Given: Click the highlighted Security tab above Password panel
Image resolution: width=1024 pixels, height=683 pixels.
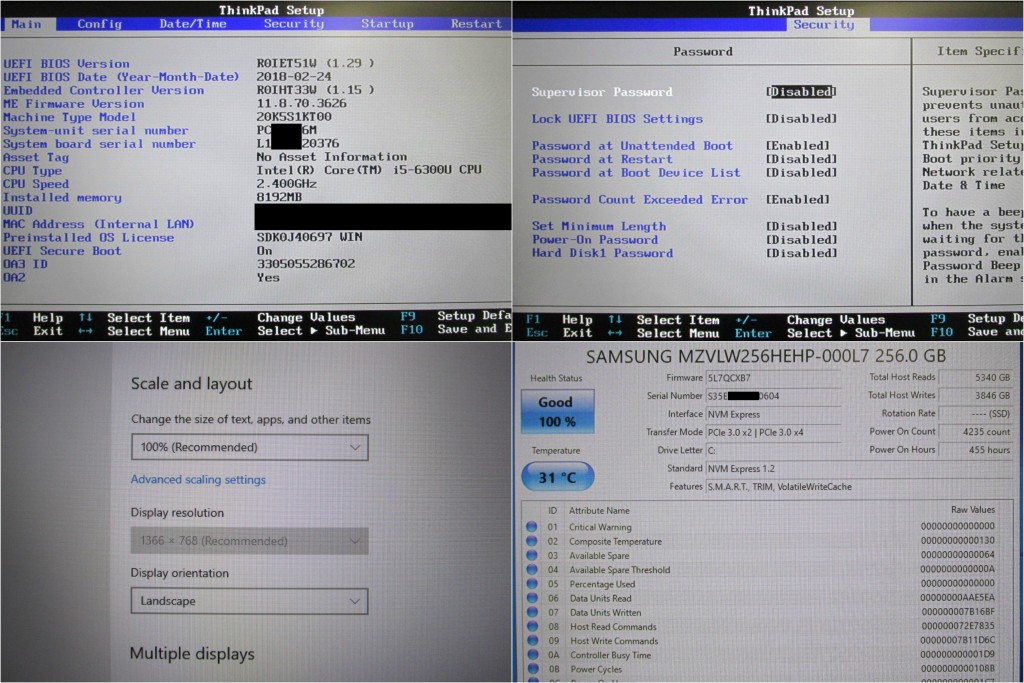Looking at the screenshot, I should (x=824, y=25).
